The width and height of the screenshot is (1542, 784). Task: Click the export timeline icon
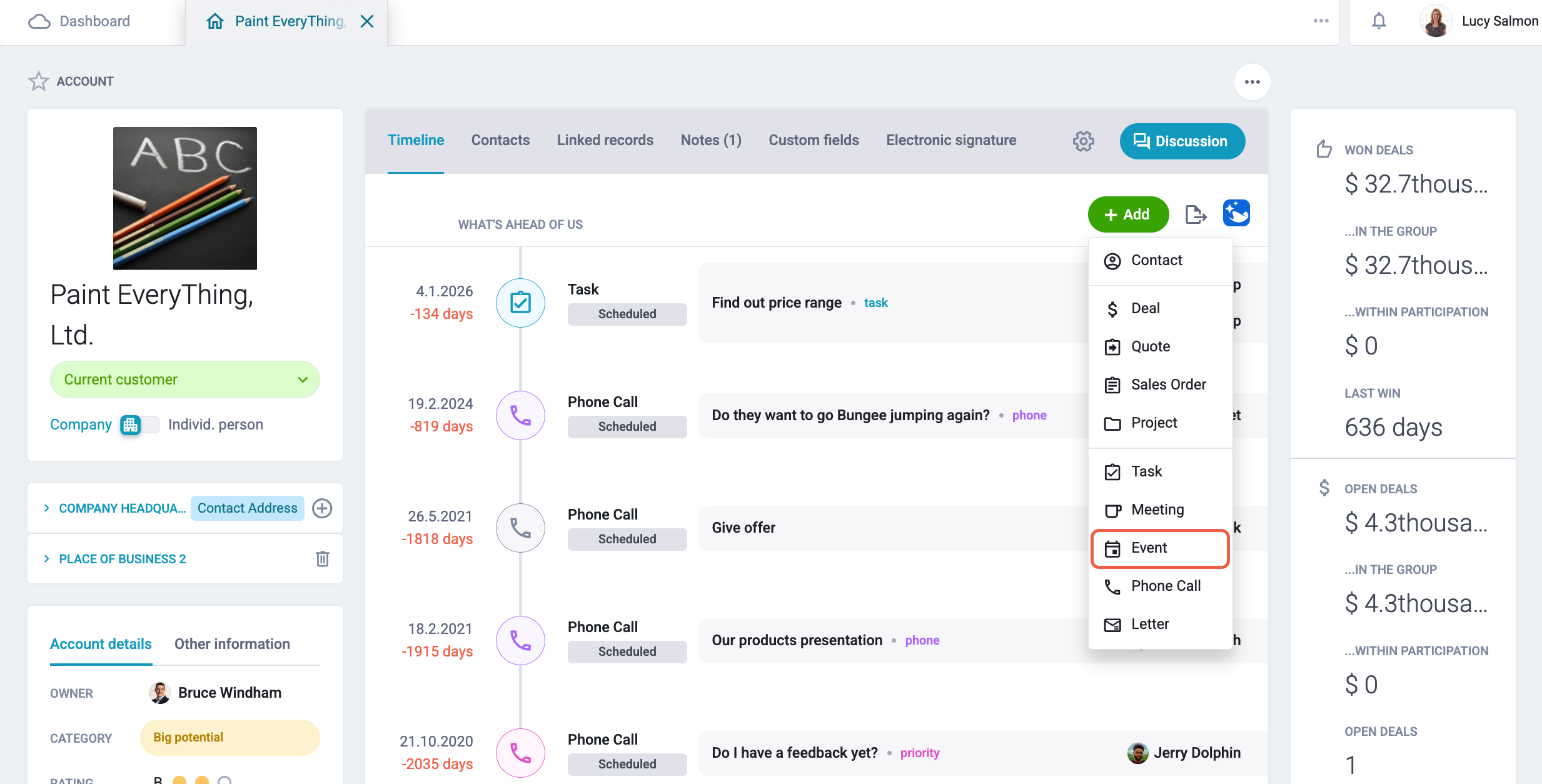[1196, 214]
